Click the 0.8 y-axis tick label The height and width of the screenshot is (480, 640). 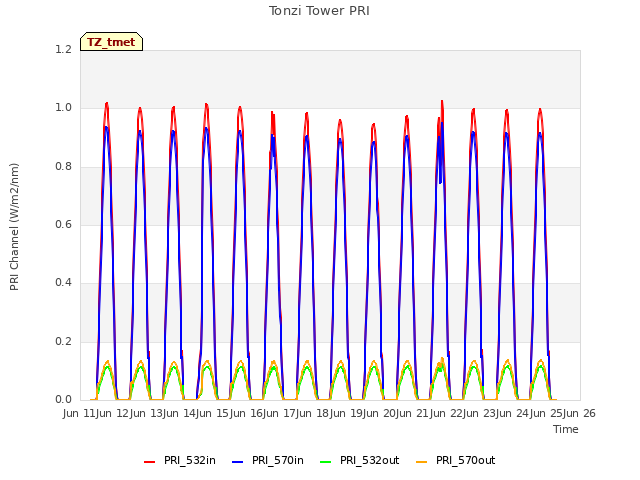(x=63, y=167)
